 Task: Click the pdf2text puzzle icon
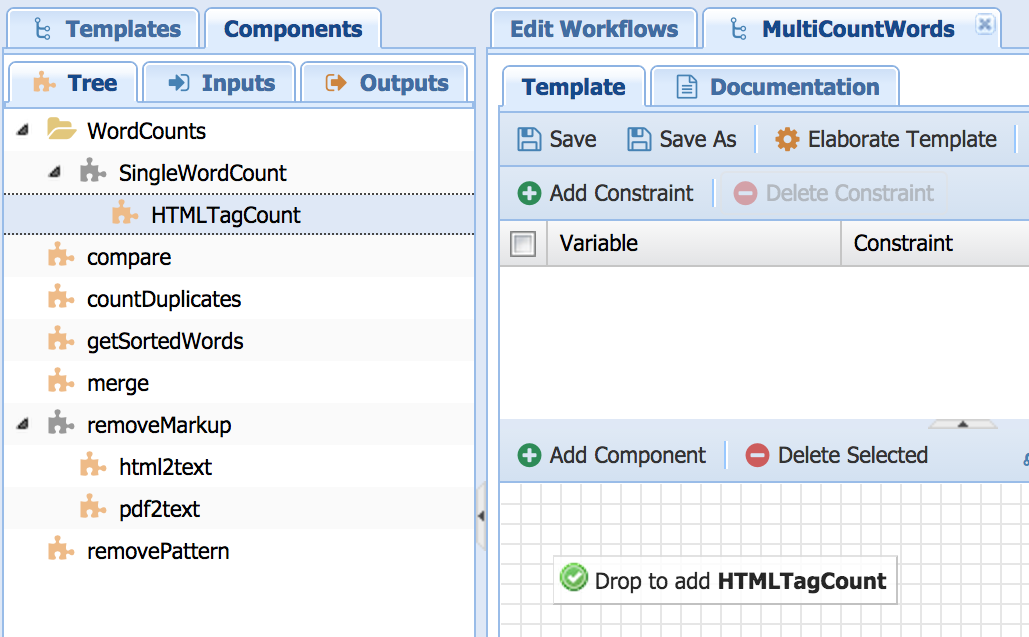[93, 509]
